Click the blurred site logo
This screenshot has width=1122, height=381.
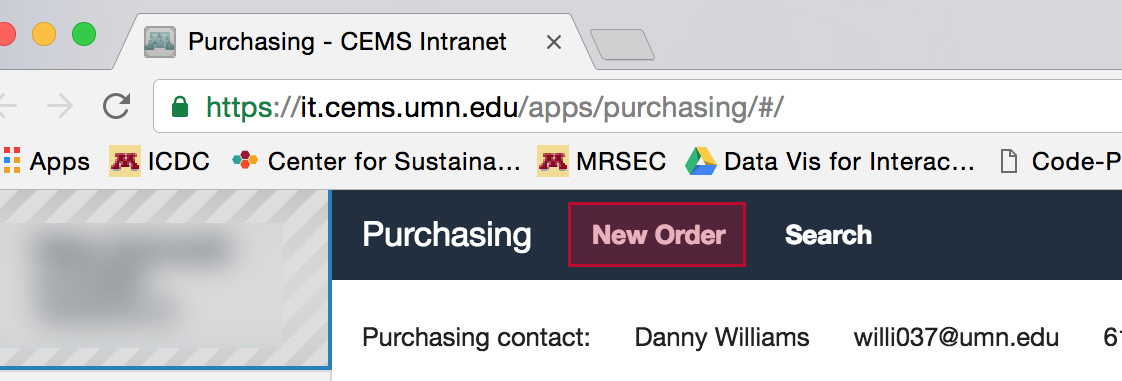point(165,279)
